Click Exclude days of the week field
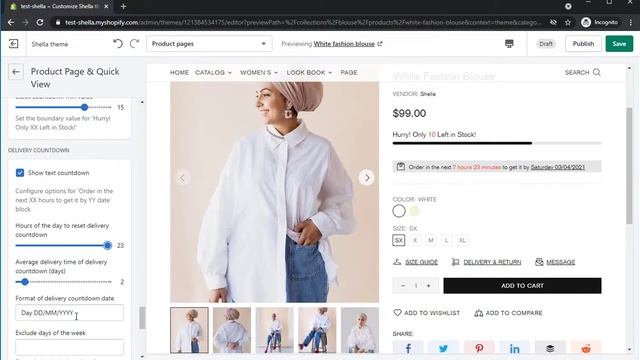 pos(69,347)
